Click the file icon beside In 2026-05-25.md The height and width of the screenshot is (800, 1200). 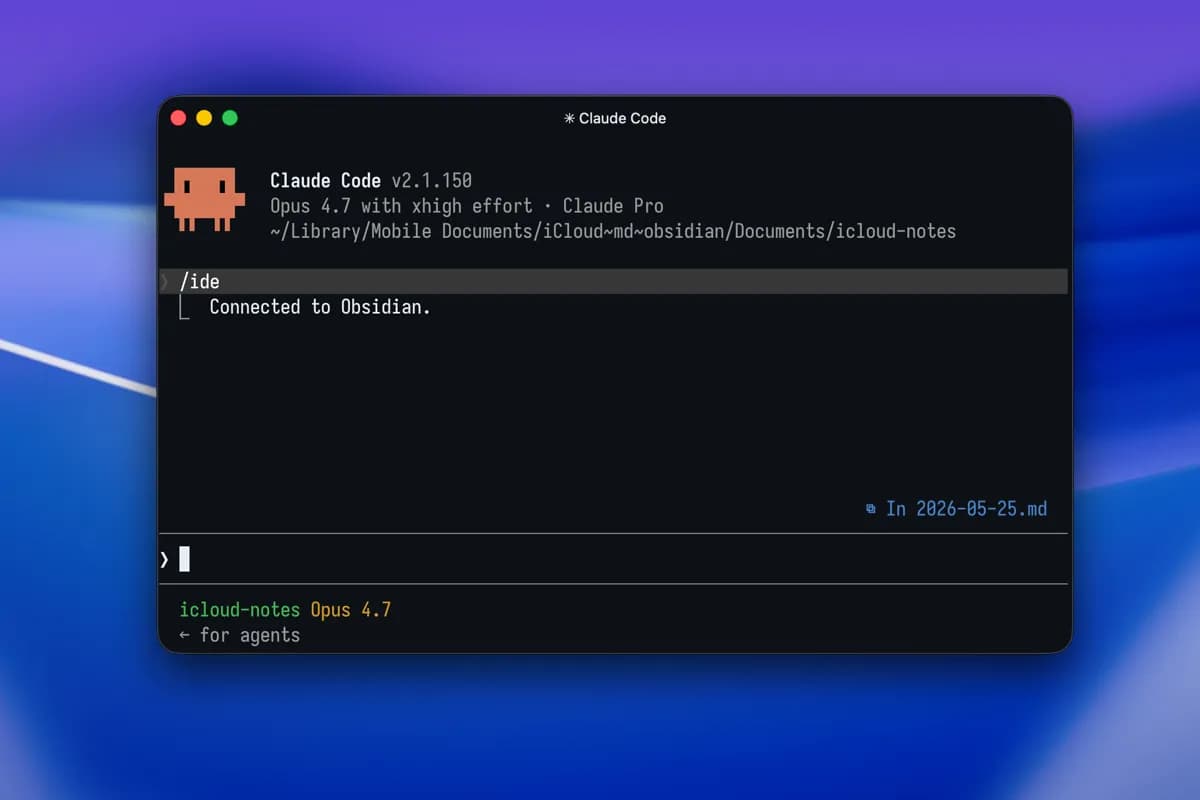tap(871, 509)
